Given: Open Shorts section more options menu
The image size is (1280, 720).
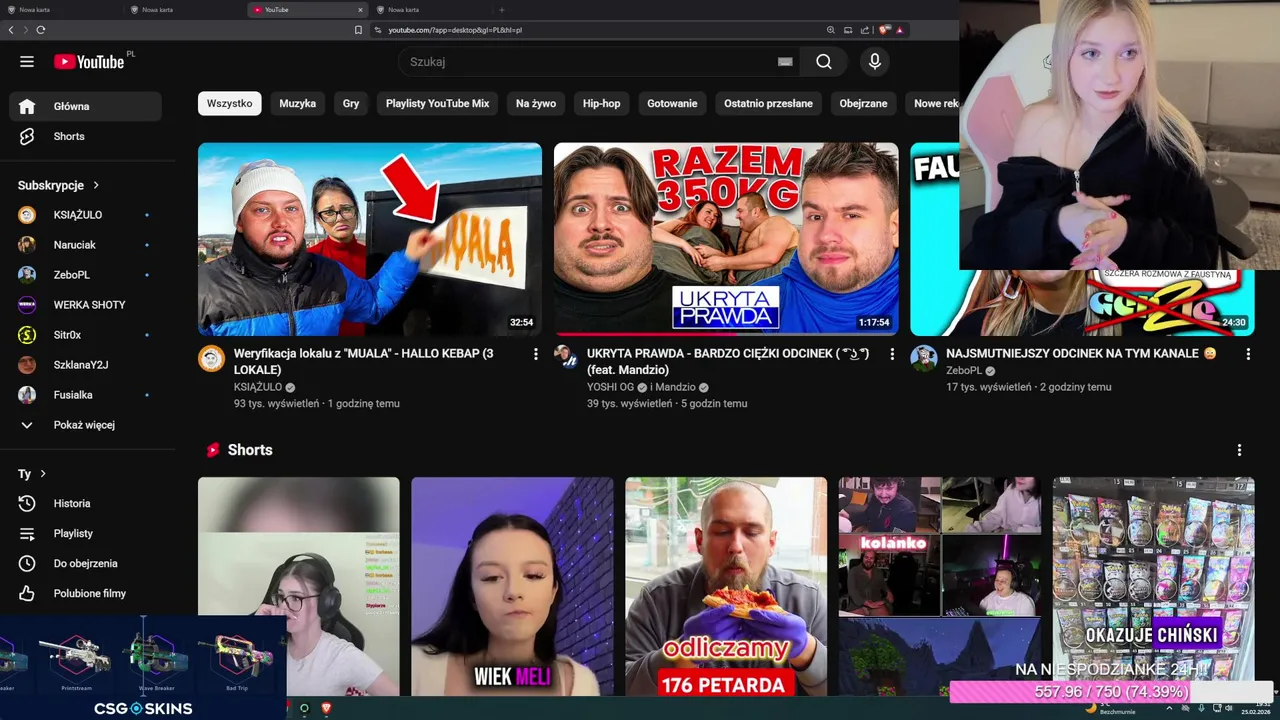Looking at the screenshot, I should point(1239,450).
